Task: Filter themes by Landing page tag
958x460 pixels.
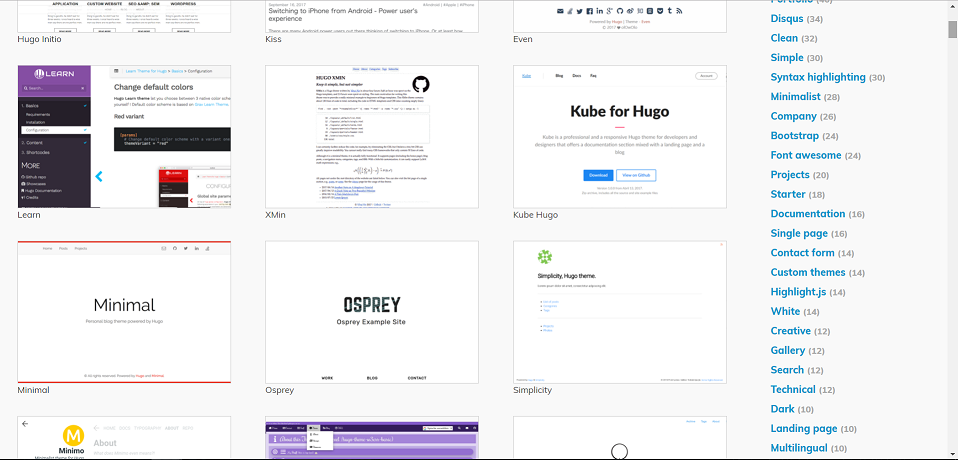Action: pos(804,429)
